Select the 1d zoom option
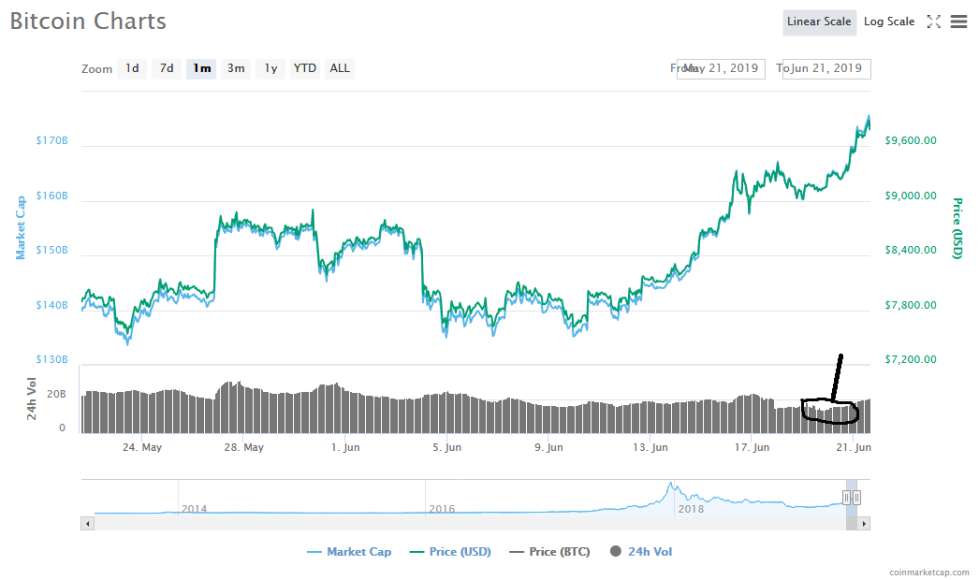 pyautogui.click(x=132, y=68)
